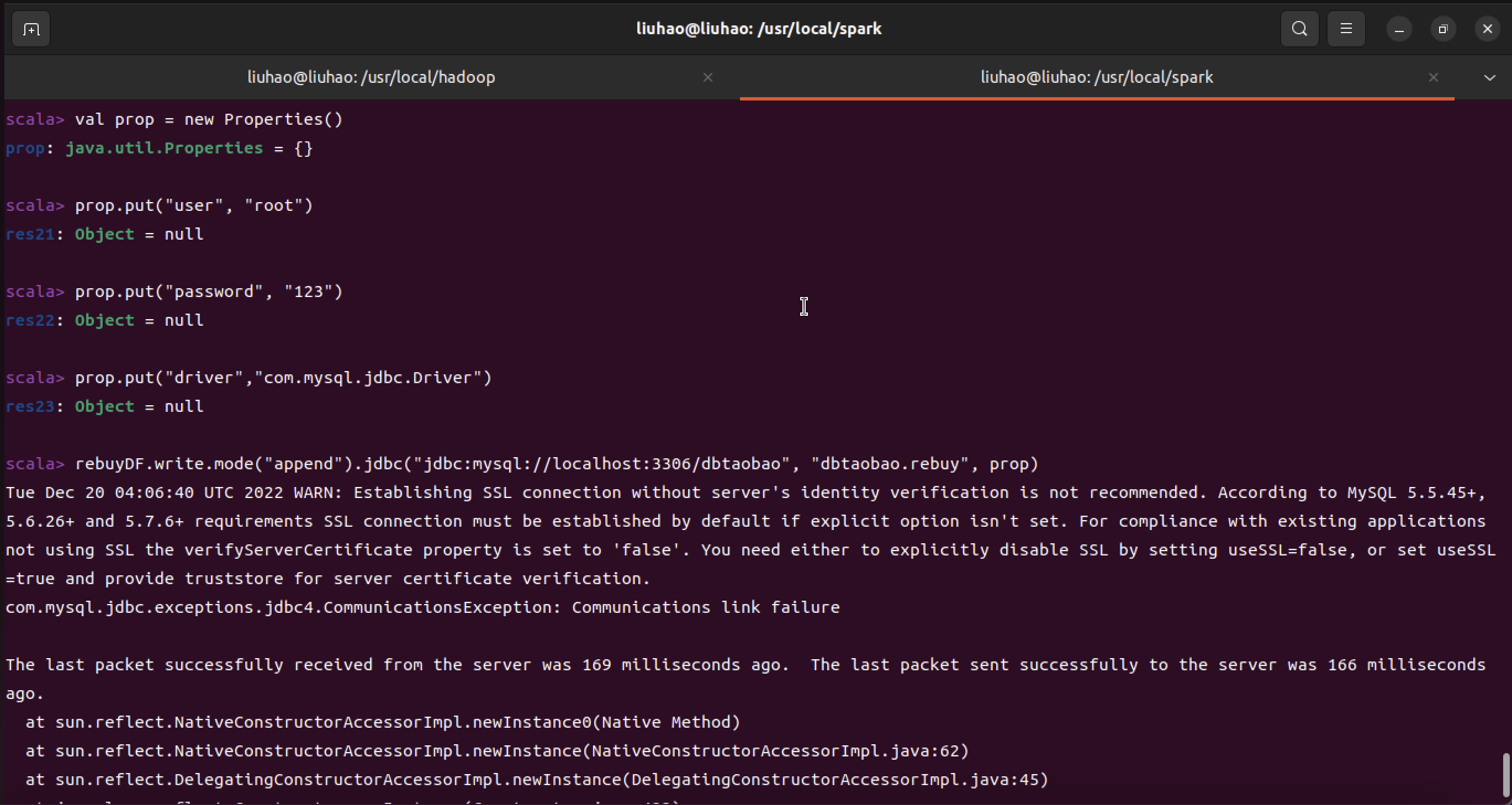Restore down the terminal window
The width and height of the screenshot is (1512, 805).
[1444, 29]
